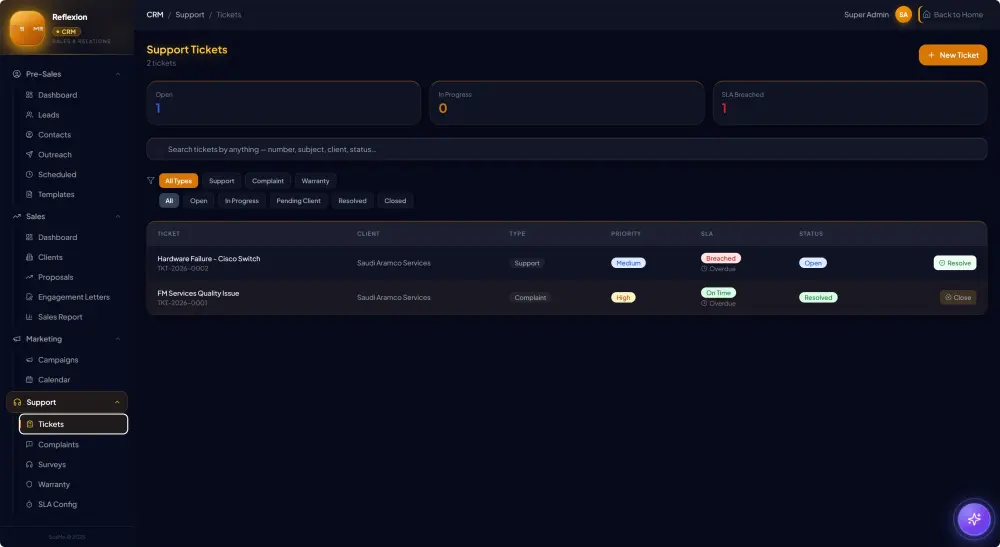Filter tickets by Closed status
This screenshot has width=1000, height=547.
pos(395,201)
